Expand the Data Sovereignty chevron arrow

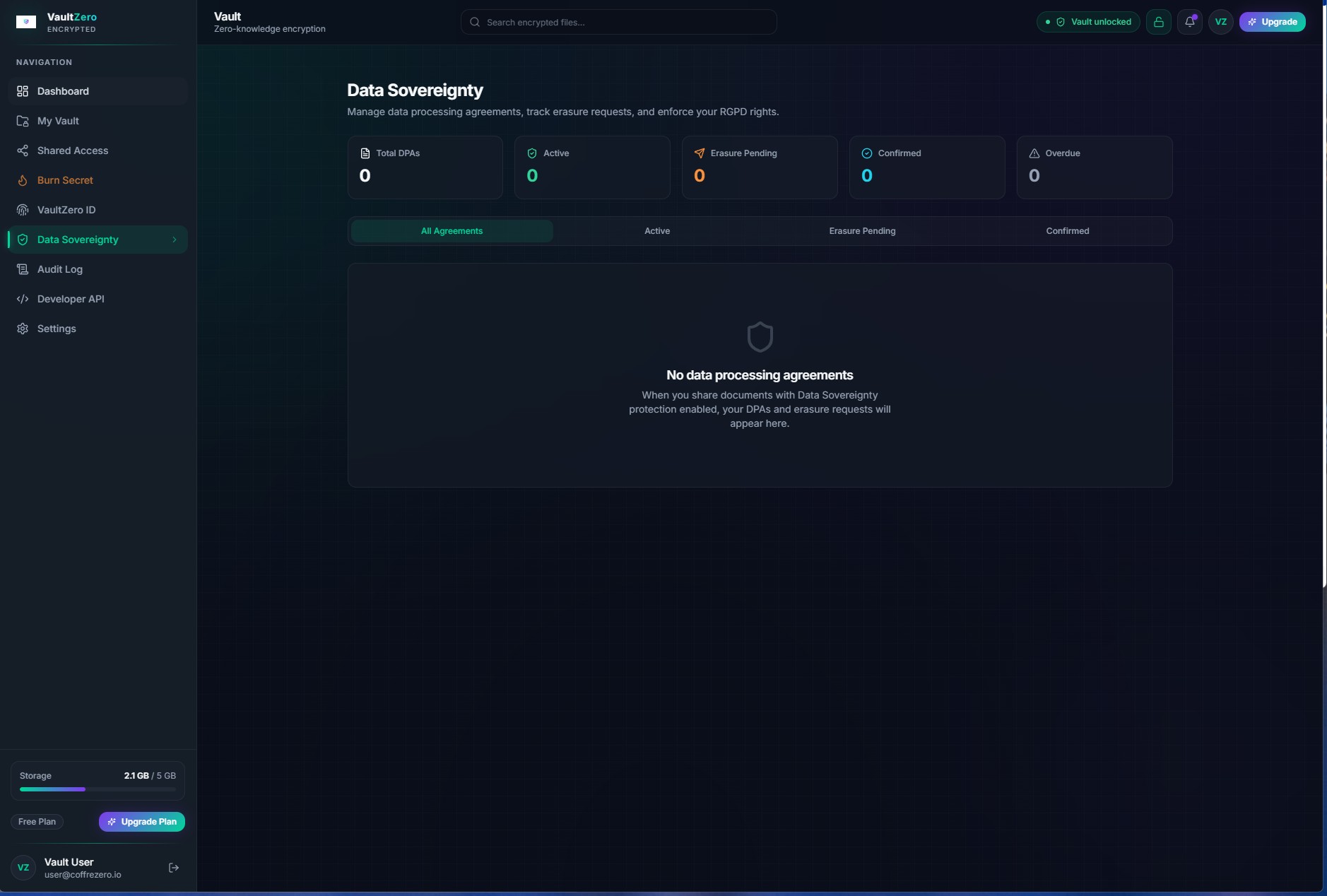[x=175, y=240]
